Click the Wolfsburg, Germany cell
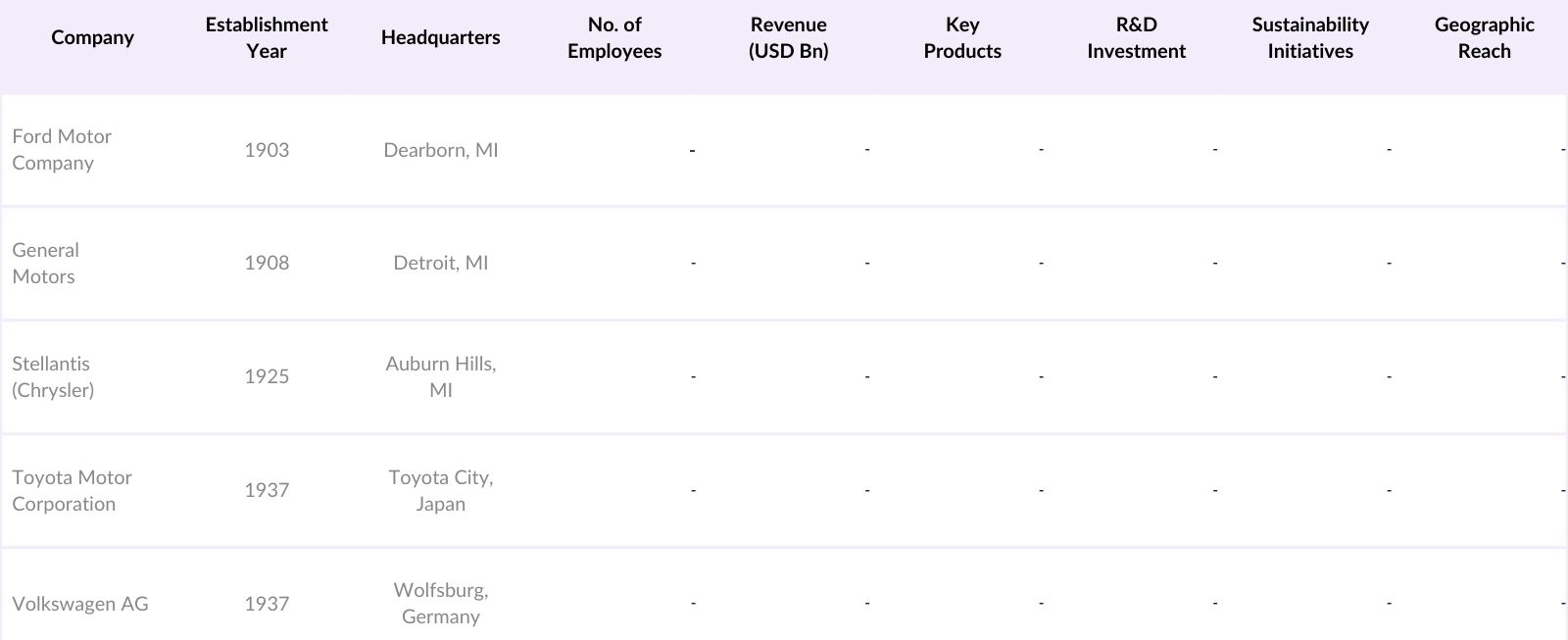Viewport: 1568px width, 640px height. tap(440, 604)
